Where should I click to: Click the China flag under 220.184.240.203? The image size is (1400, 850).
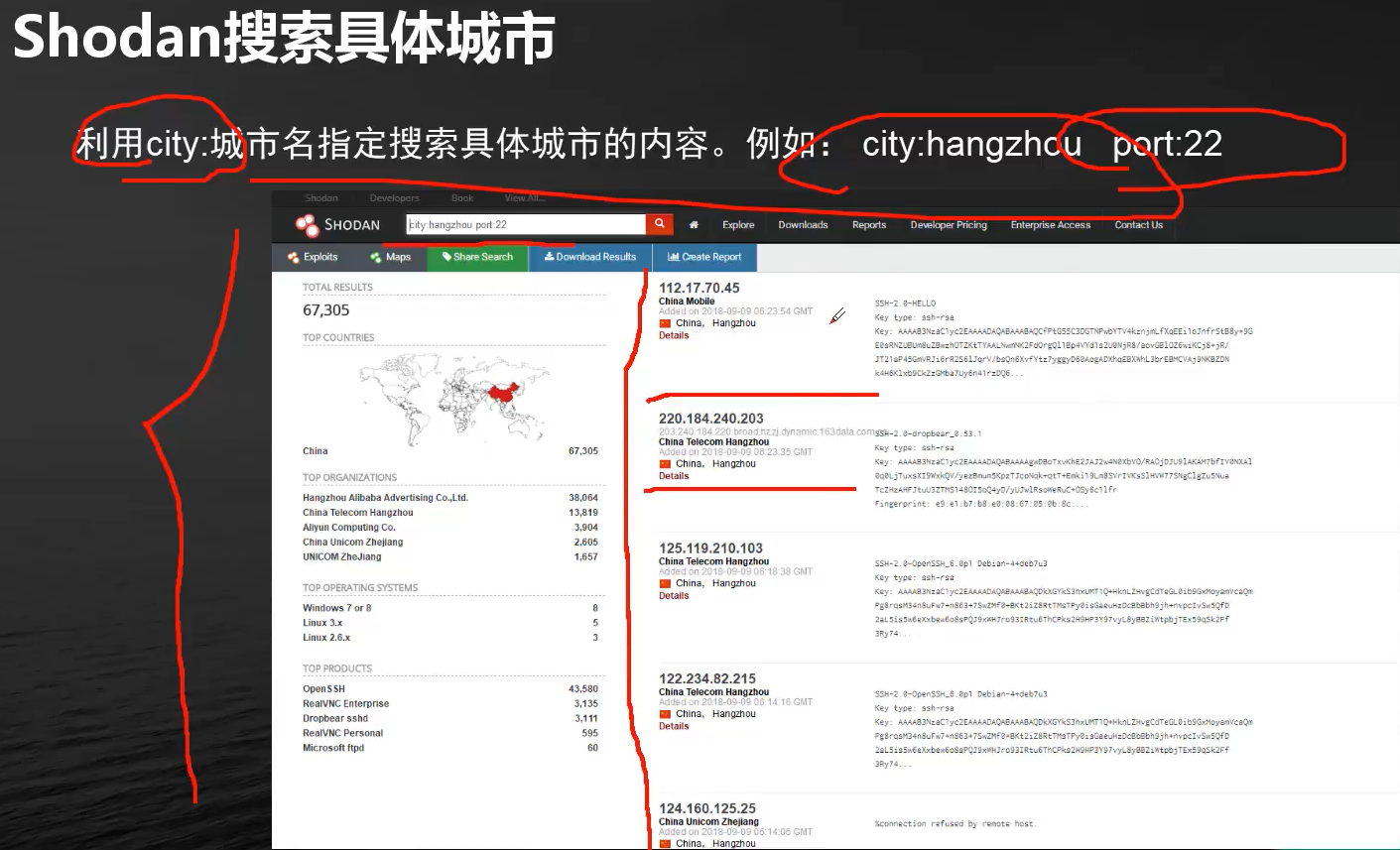665,464
